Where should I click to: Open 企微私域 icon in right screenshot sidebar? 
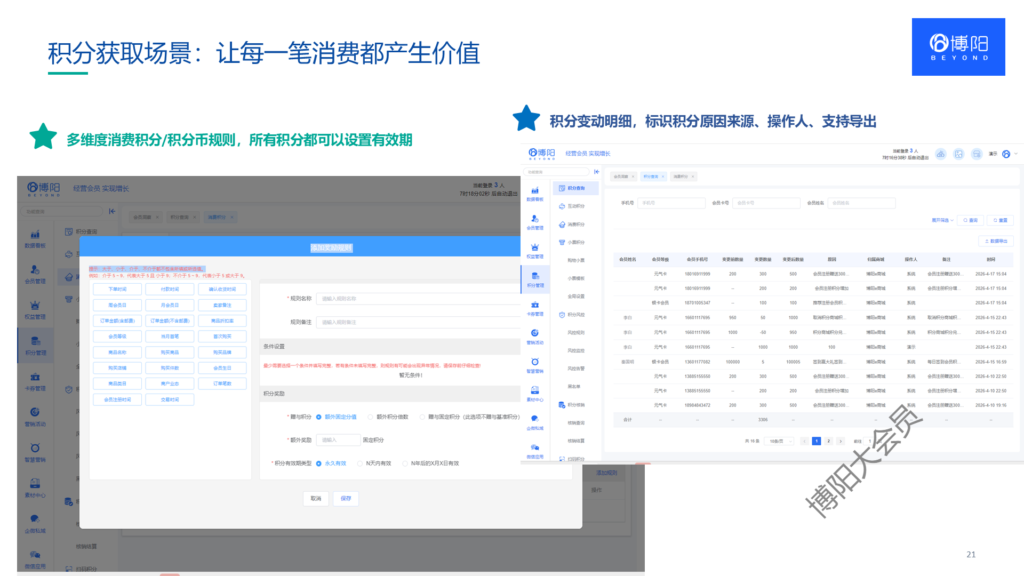pyautogui.click(x=535, y=419)
